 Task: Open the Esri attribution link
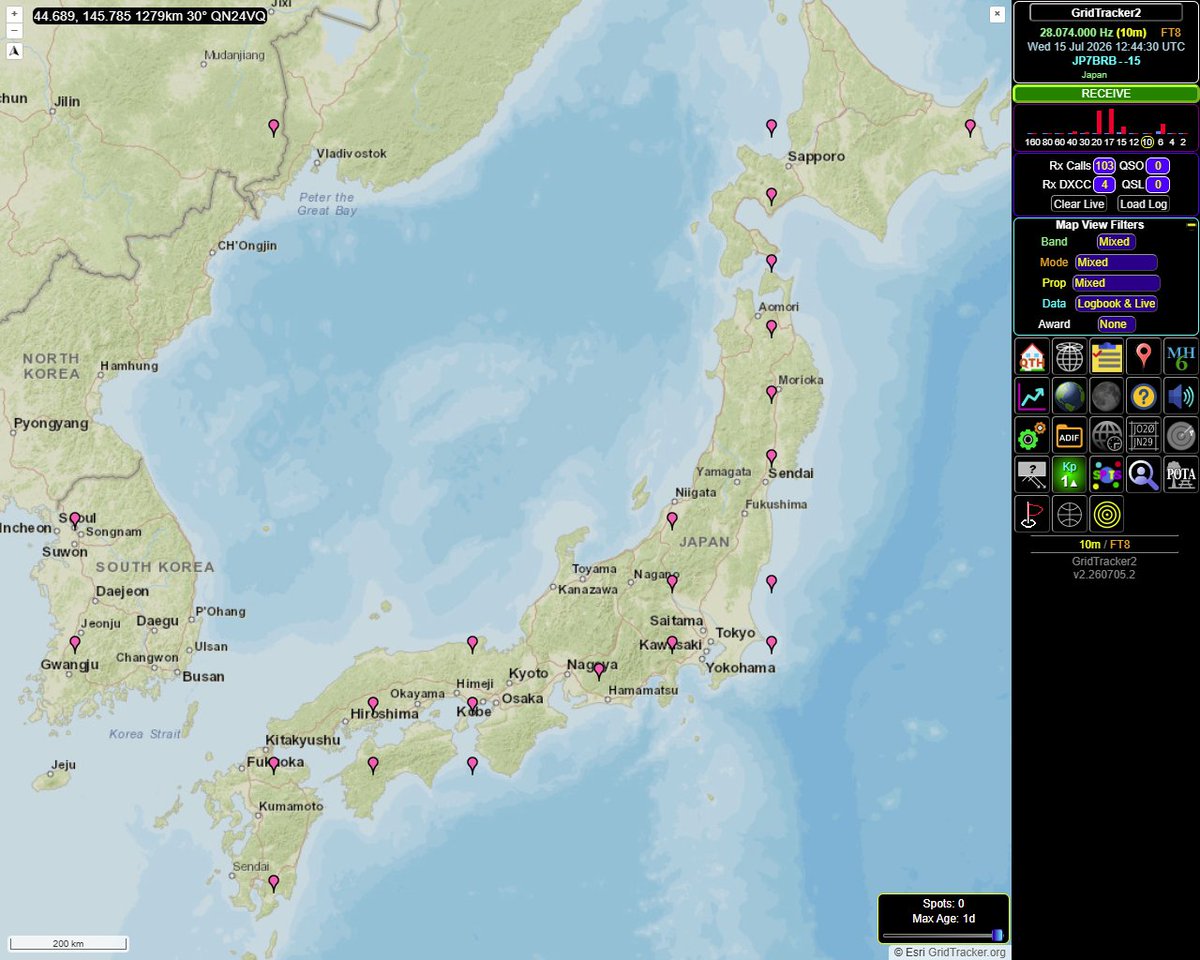coord(916,952)
